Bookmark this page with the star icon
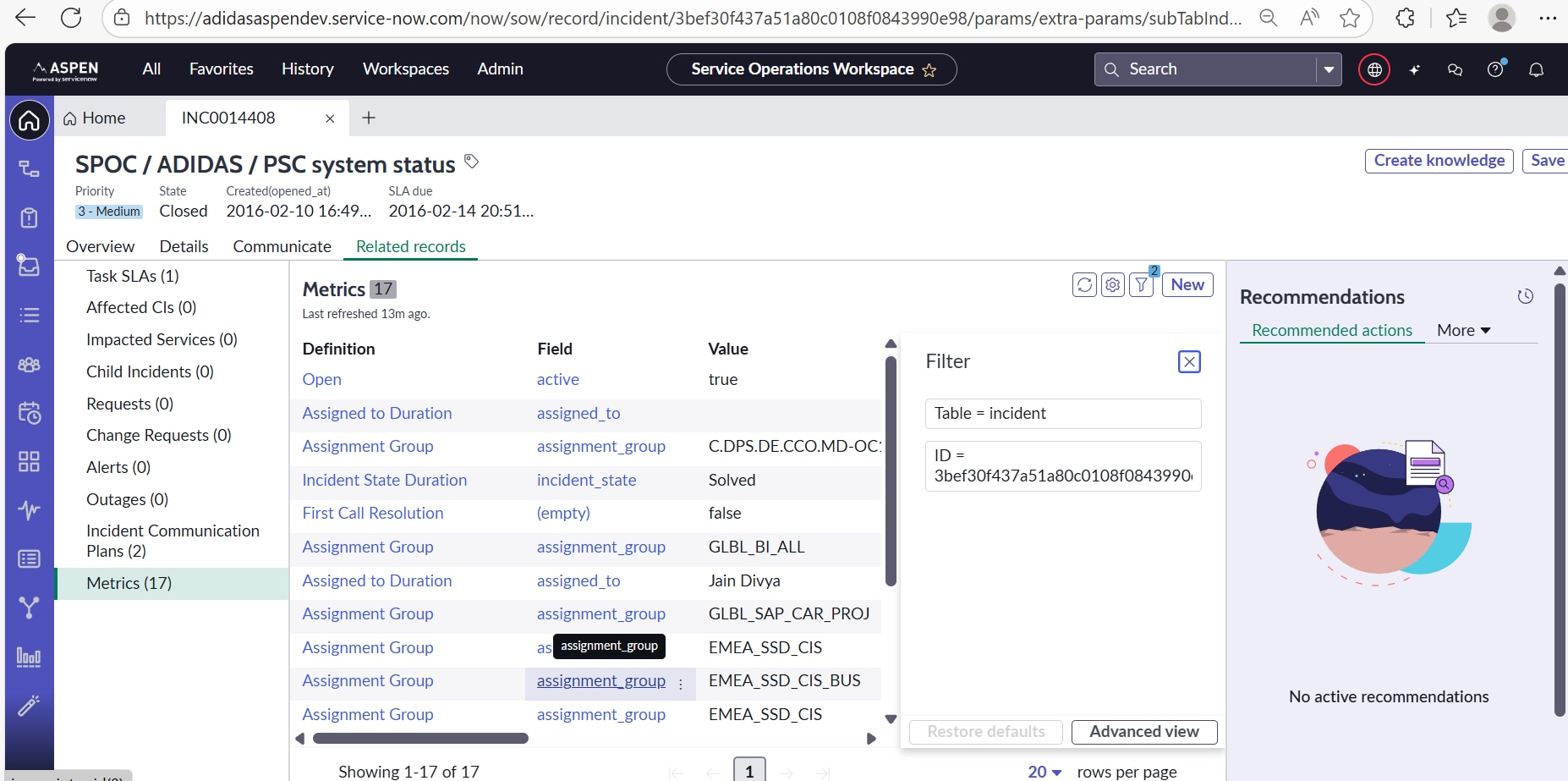1568x781 pixels. (1350, 18)
